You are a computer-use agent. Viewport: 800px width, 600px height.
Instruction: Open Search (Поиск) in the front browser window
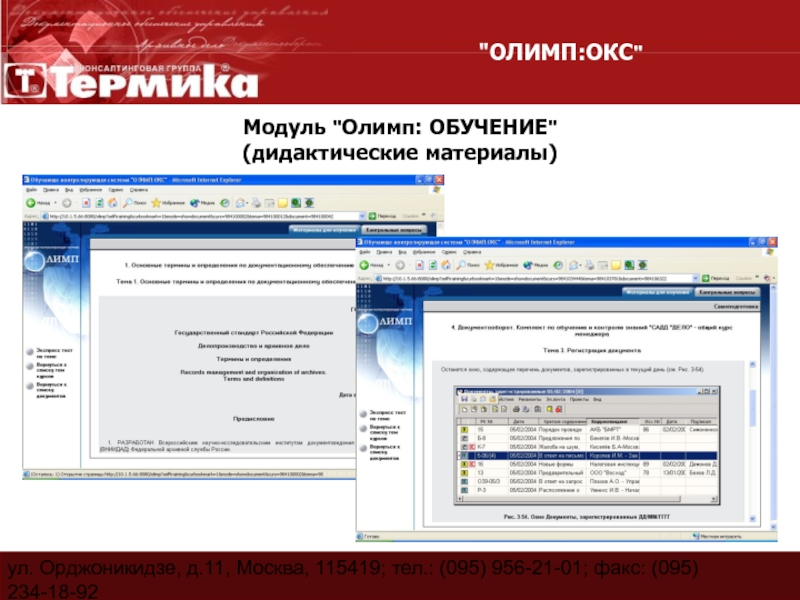click(x=468, y=265)
